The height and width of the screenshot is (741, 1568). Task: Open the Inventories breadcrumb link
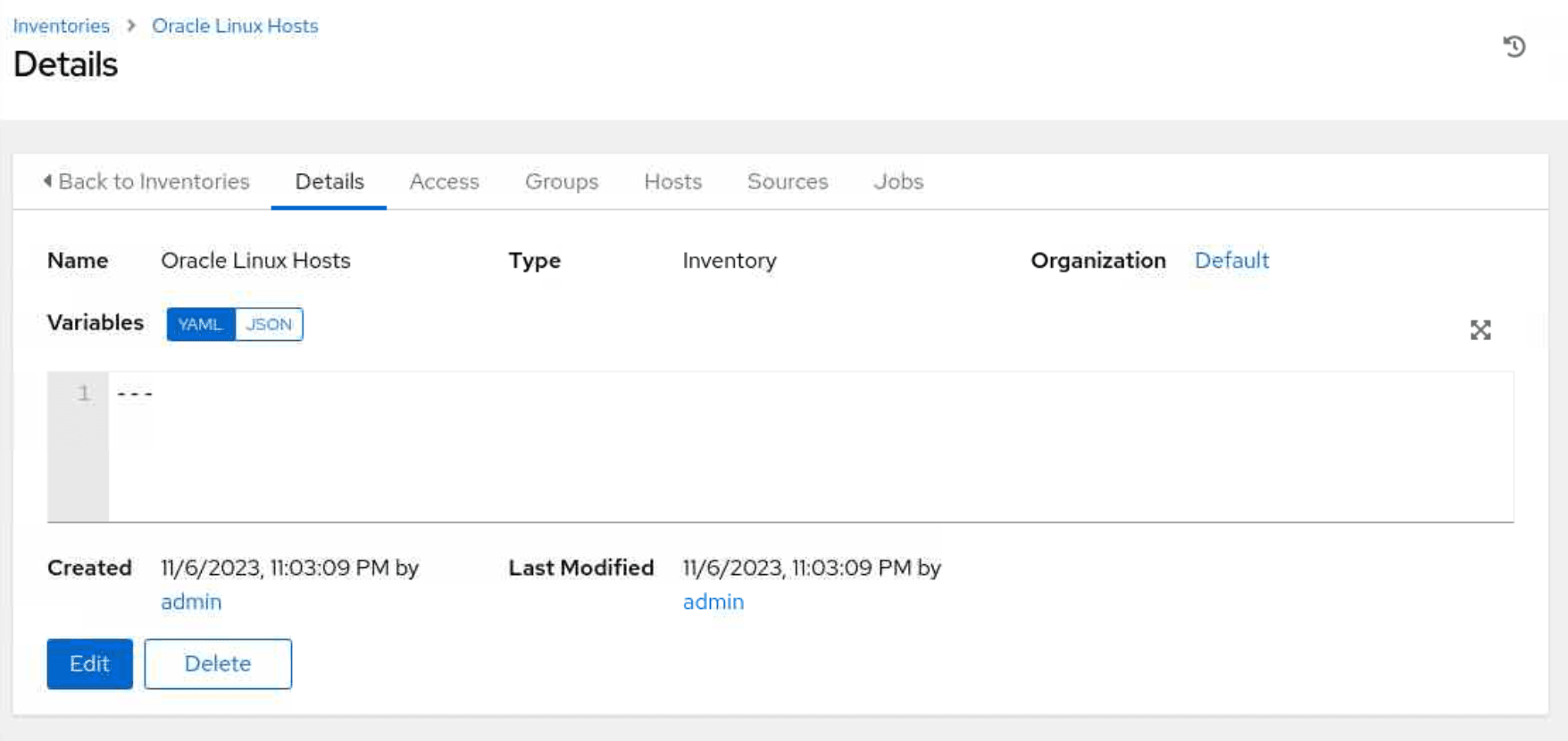(62, 26)
